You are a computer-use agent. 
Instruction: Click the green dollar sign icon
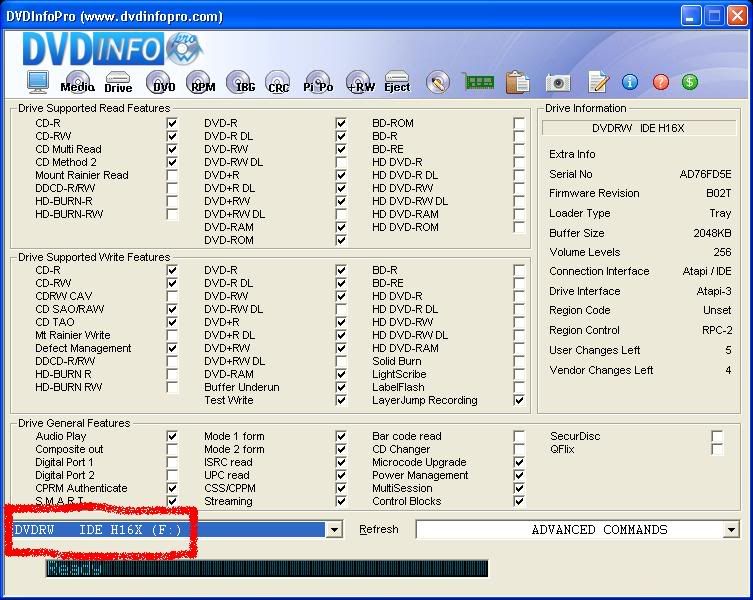690,82
